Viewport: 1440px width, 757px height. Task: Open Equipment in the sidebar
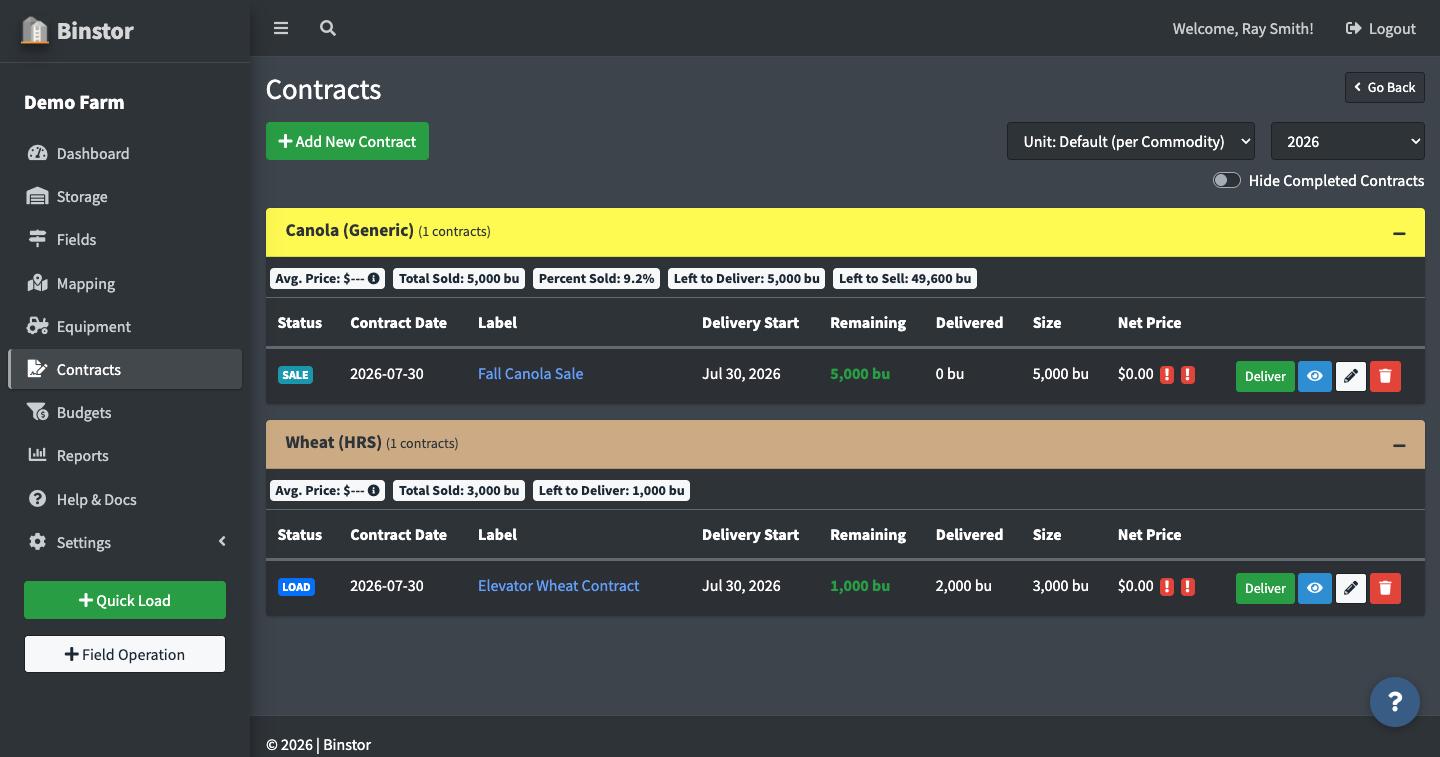click(x=125, y=326)
